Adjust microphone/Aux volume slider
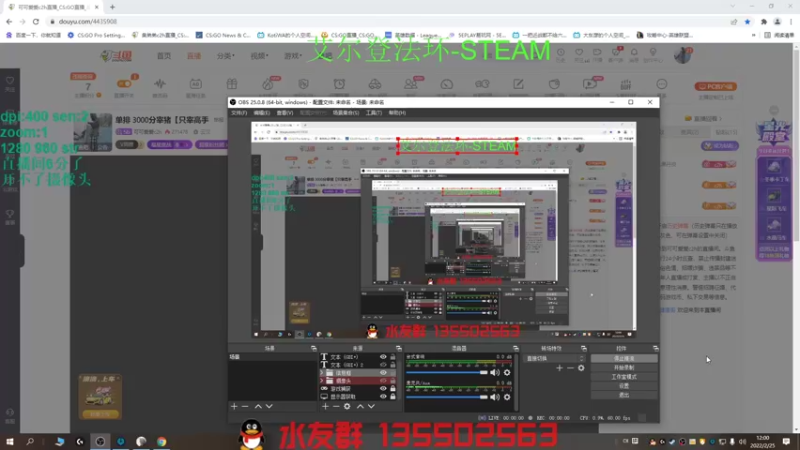Image resolution: width=800 pixels, height=450 pixels. pyautogui.click(x=447, y=397)
